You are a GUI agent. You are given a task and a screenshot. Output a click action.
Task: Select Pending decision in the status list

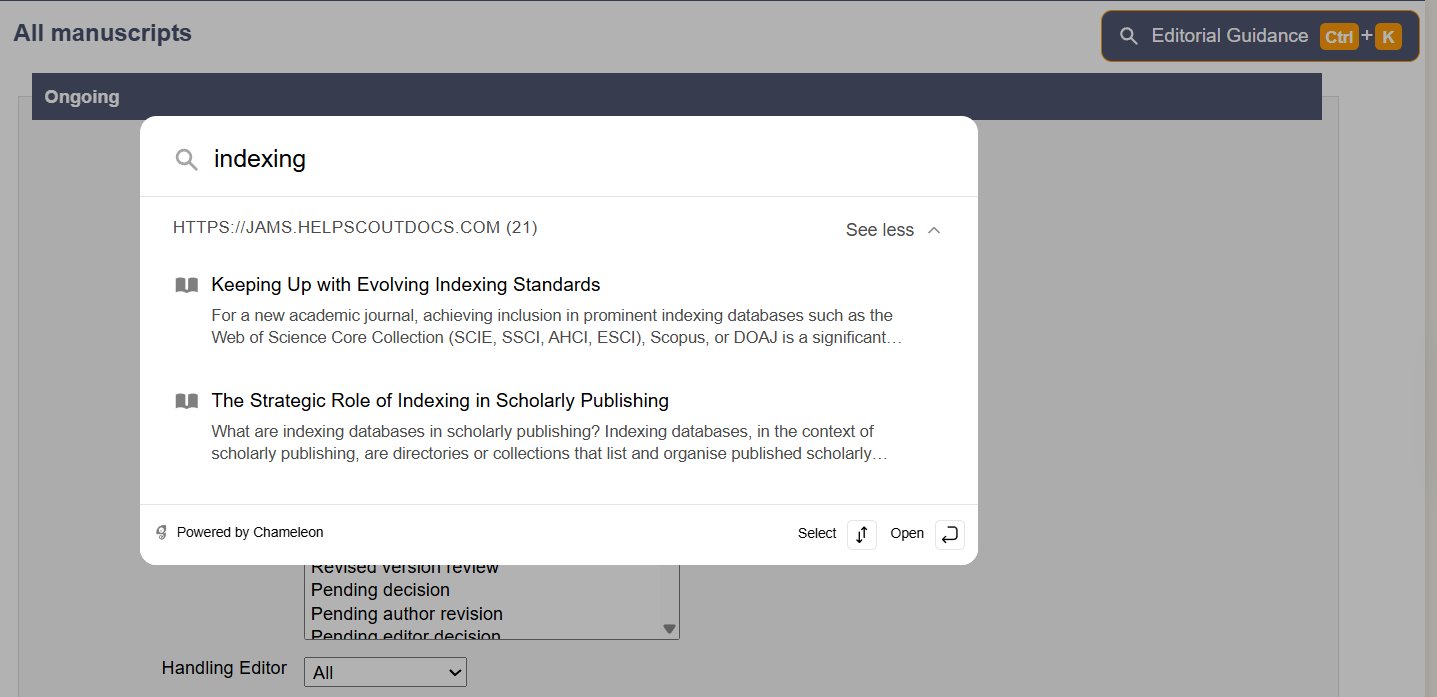tap(380, 590)
